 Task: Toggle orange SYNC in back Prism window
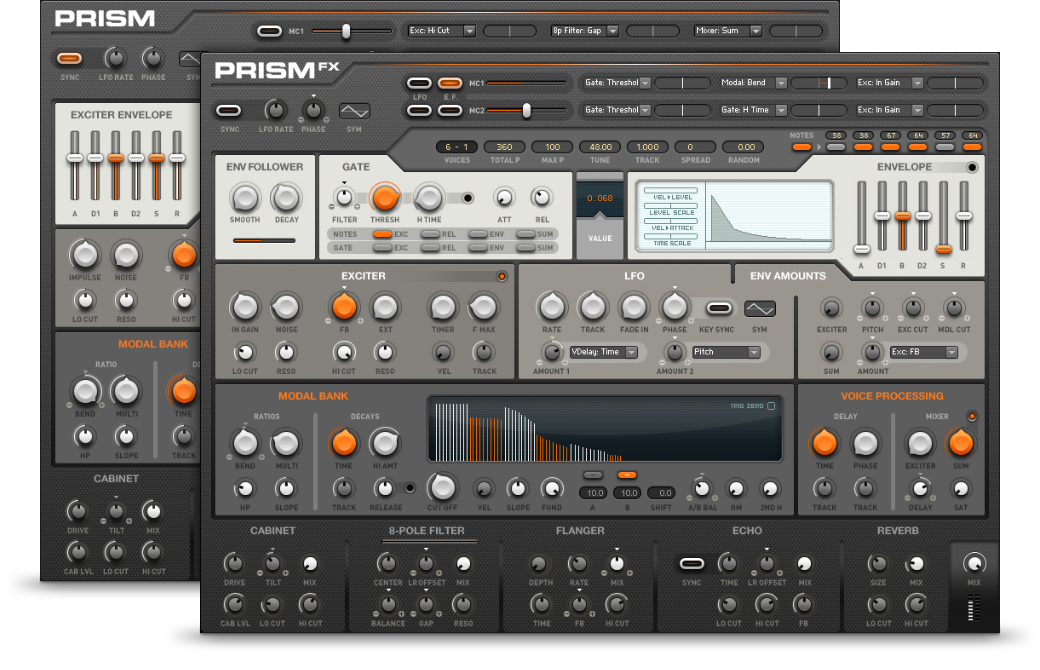tap(70, 59)
